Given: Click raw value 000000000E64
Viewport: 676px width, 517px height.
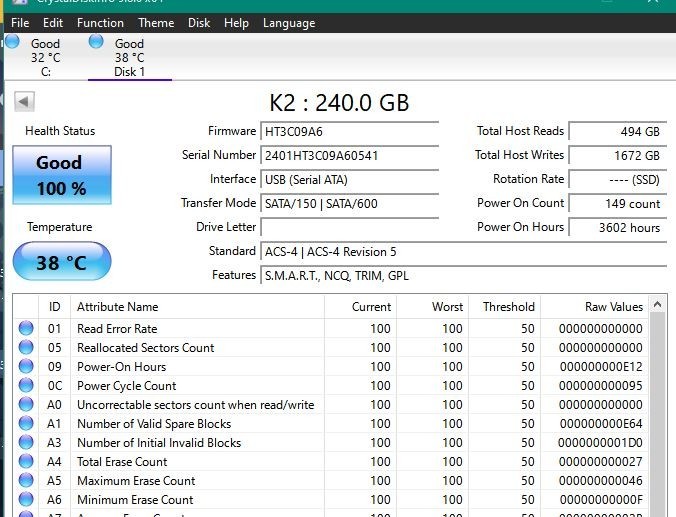Looking at the screenshot, I should (x=601, y=423).
